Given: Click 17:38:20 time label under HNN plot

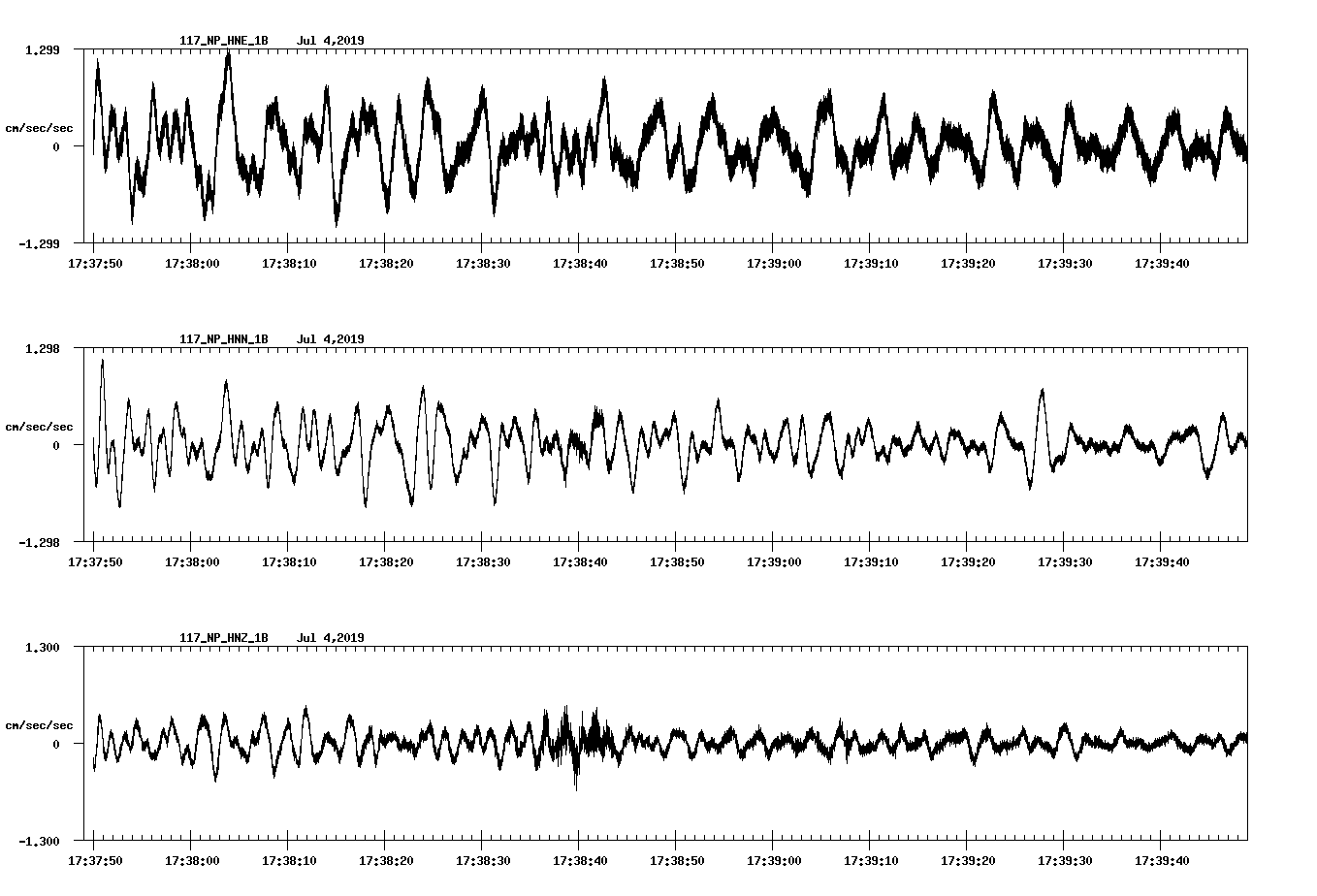Looking at the screenshot, I should point(385,561).
